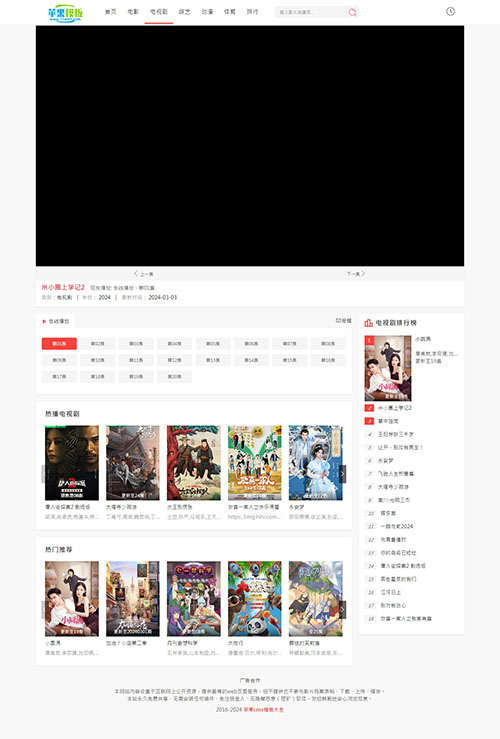Click the red footer link 苹果cms模板大全
The width and height of the screenshot is (500, 739).
[263, 709]
